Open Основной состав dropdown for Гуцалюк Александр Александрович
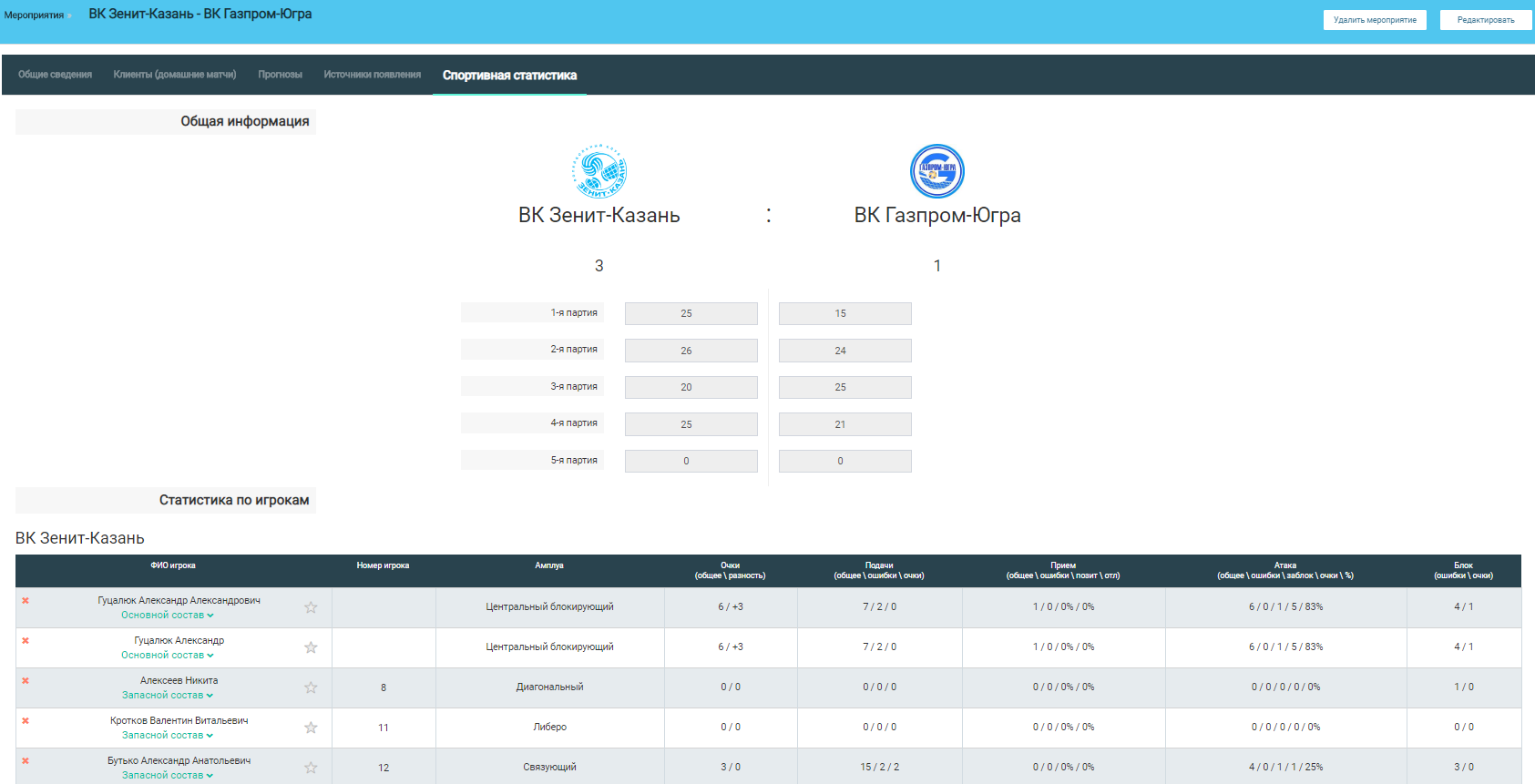The width and height of the screenshot is (1535, 784). [168, 616]
